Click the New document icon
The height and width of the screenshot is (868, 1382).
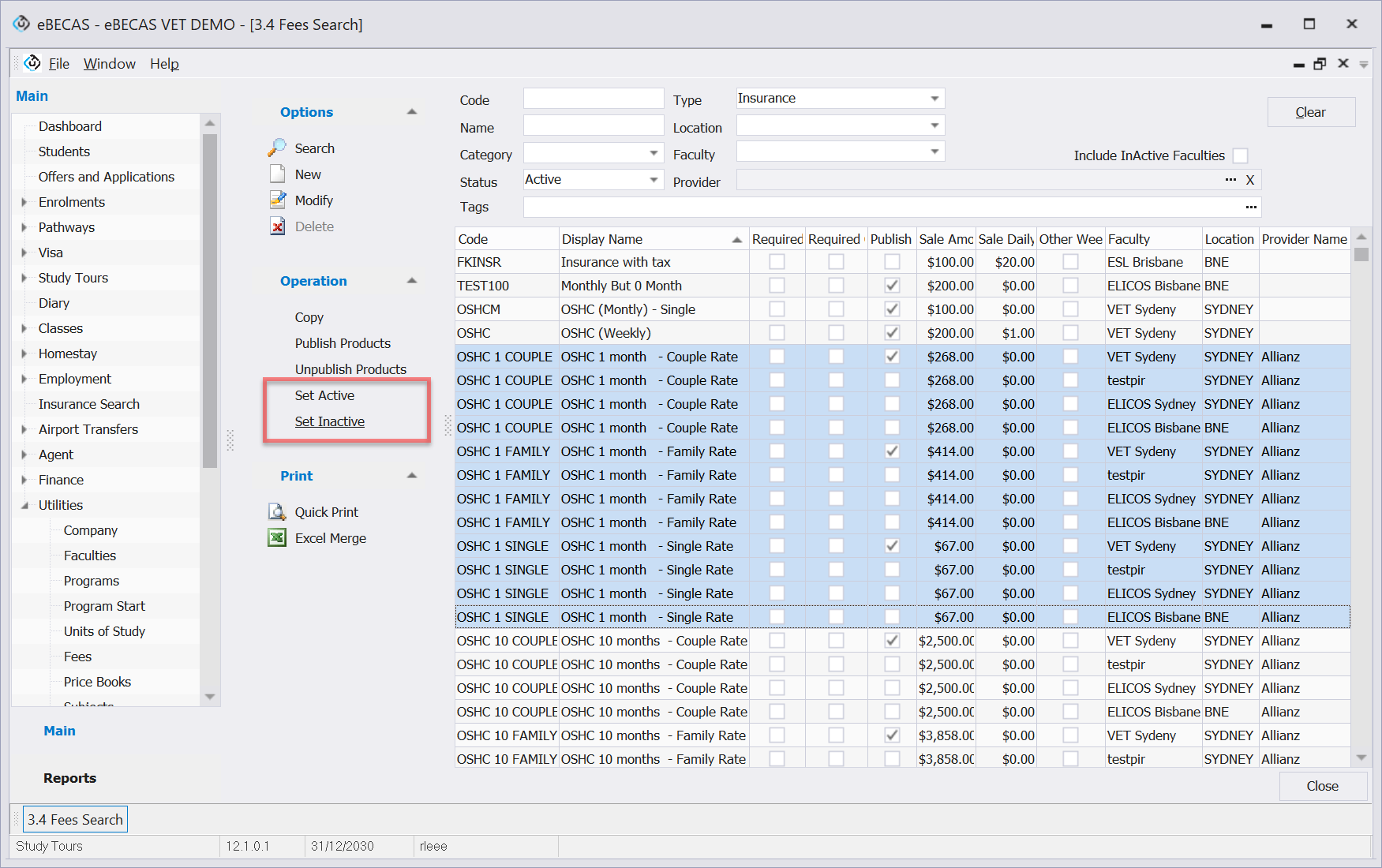click(x=277, y=174)
